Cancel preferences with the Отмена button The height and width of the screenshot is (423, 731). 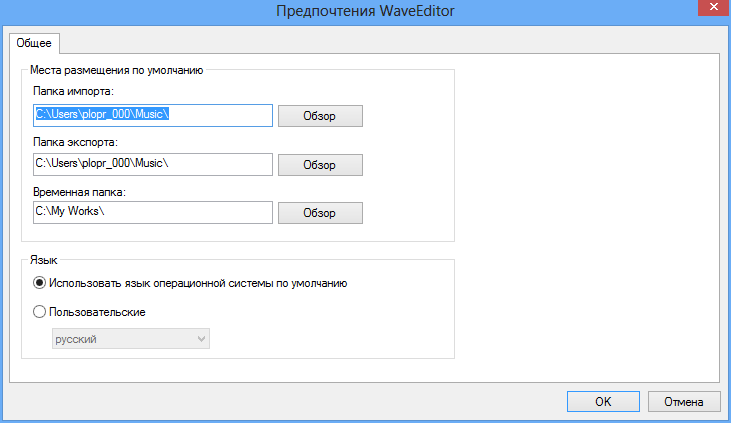pos(684,402)
